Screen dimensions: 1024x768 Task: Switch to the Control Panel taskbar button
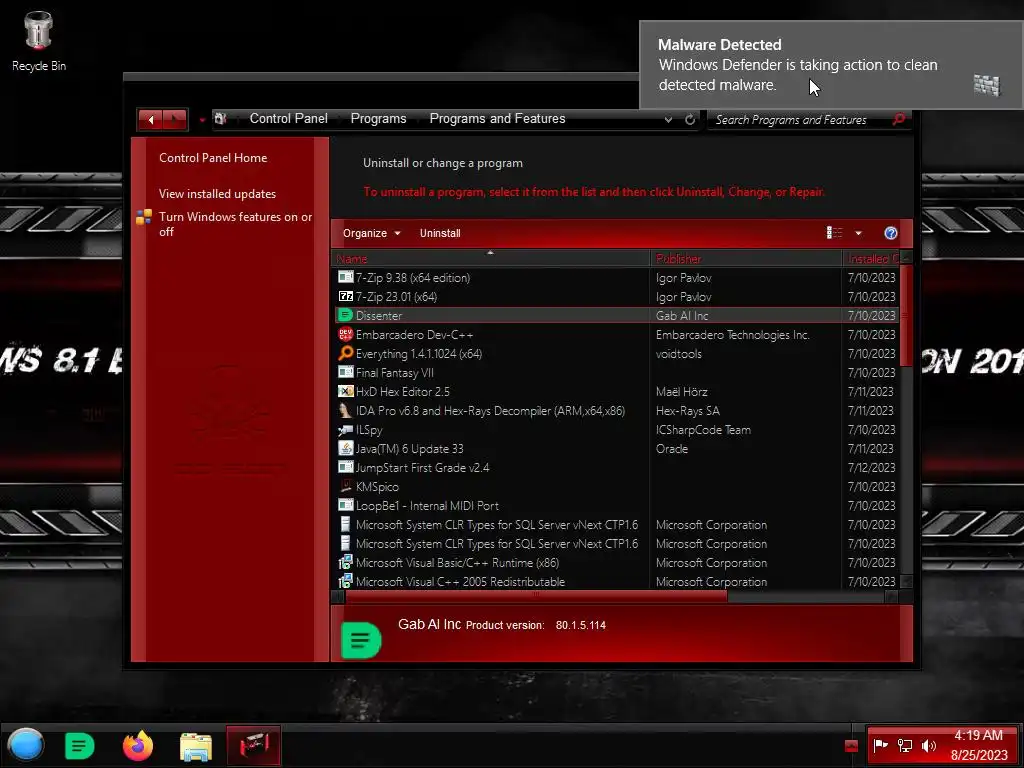254,745
